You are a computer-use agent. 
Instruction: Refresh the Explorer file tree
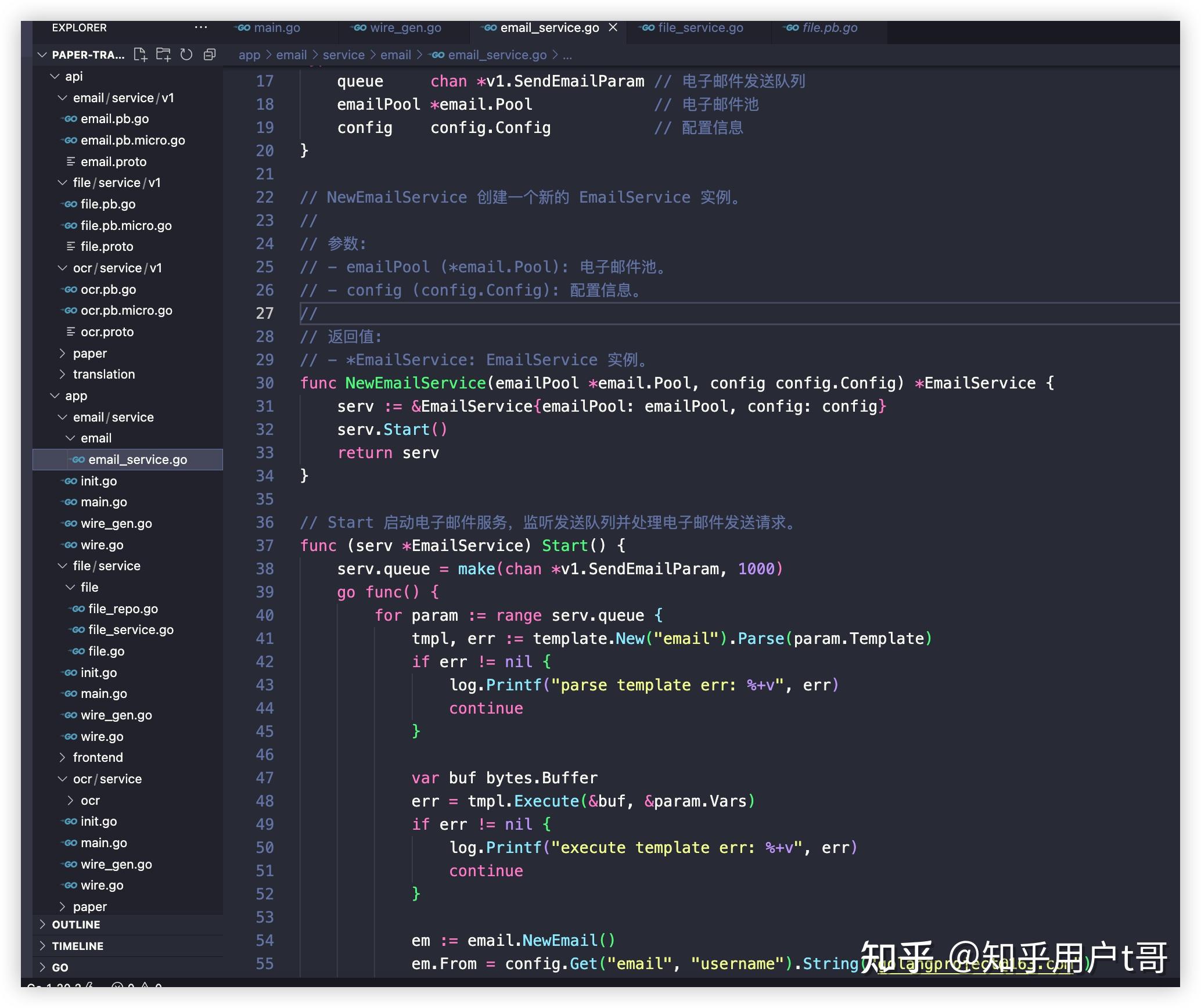[x=186, y=55]
